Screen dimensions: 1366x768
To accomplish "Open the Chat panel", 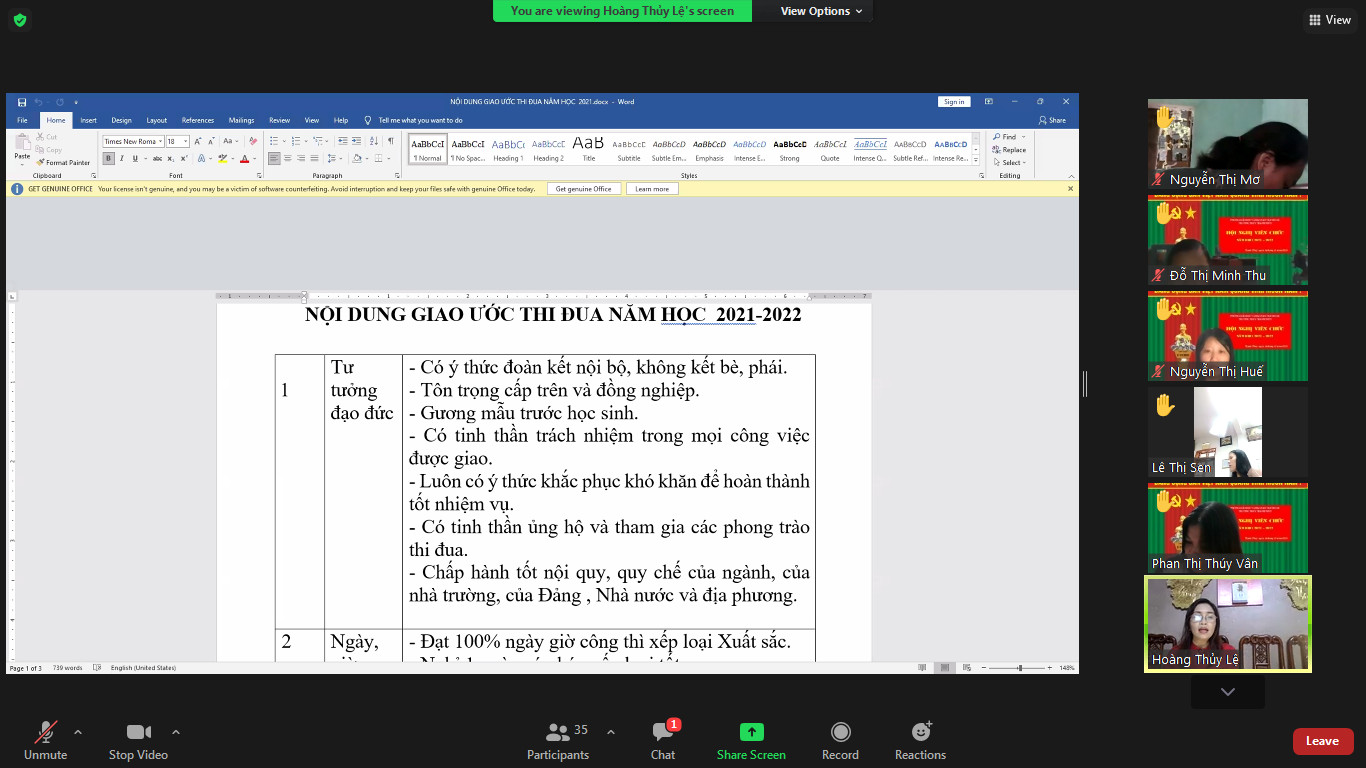I will [662, 733].
